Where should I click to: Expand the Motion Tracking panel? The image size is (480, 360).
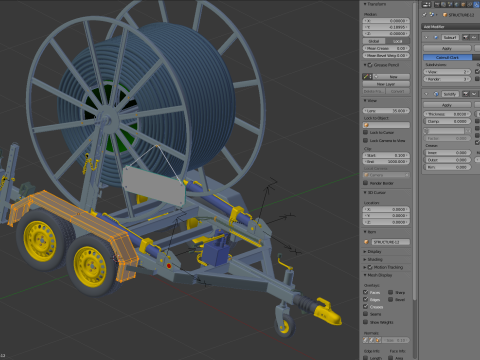coord(365,267)
